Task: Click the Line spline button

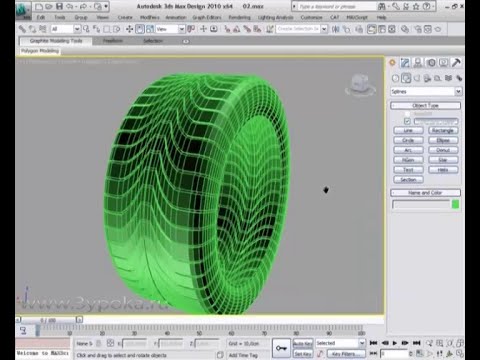Action: click(x=408, y=130)
